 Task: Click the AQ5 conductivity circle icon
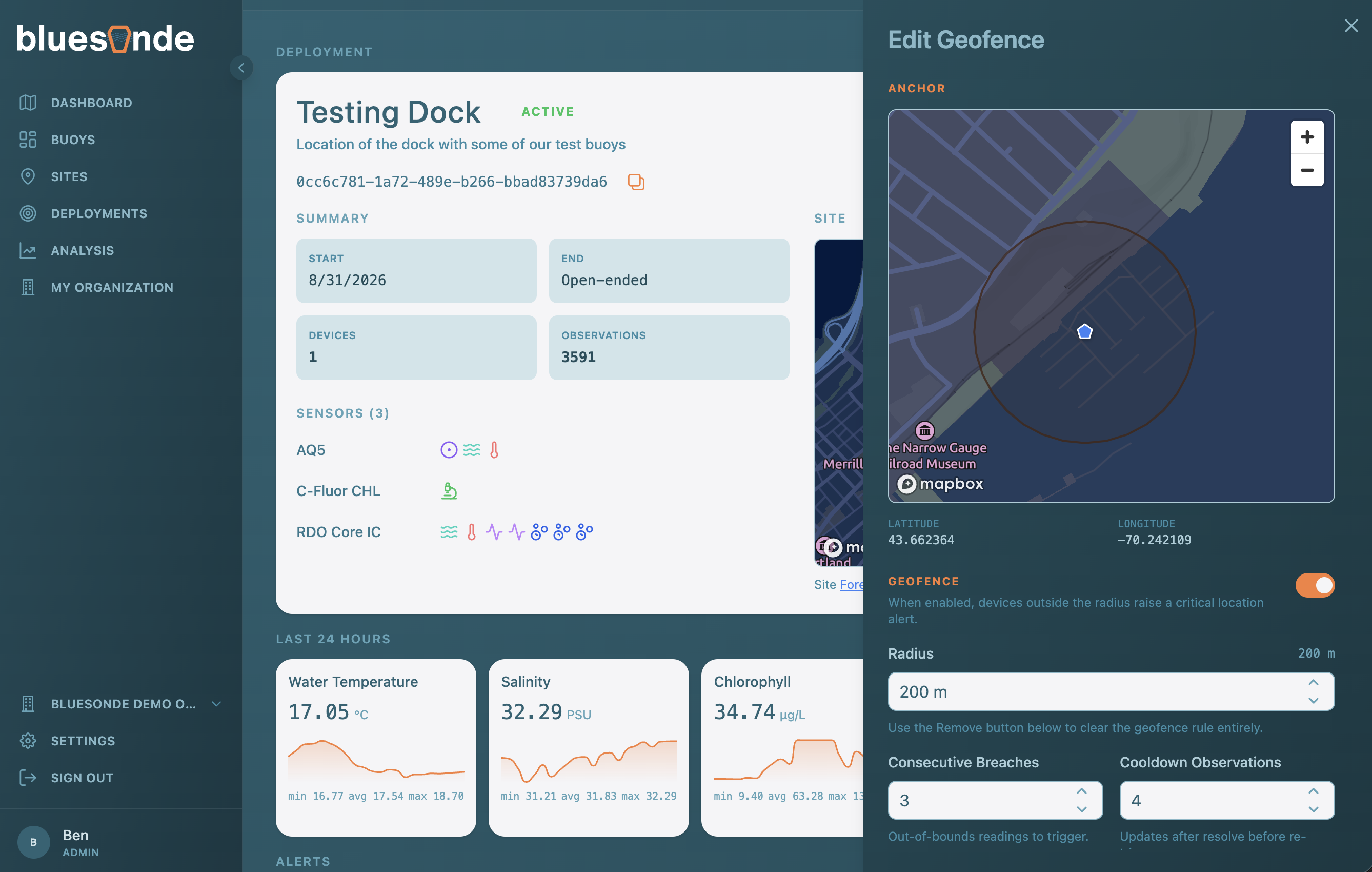pyautogui.click(x=449, y=450)
